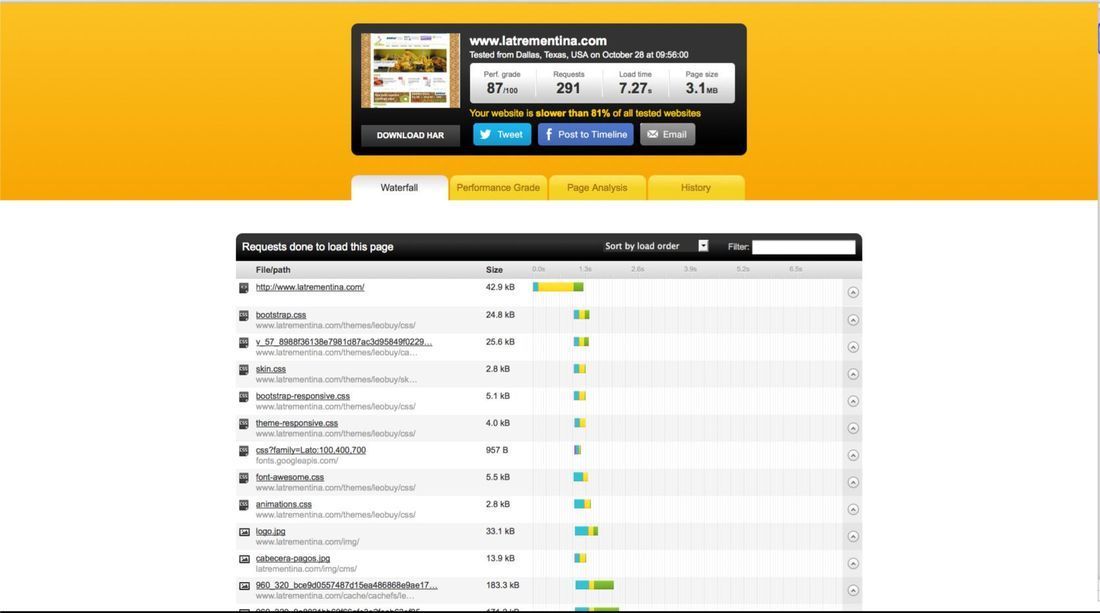This screenshot has height=613, width=1100.
Task: Click the 291 Requests value
Action: [568, 88]
